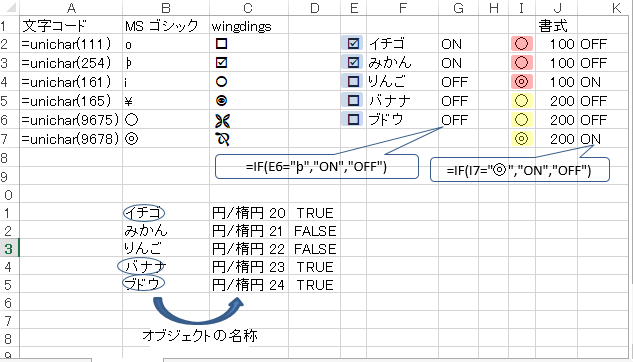Click the Wingdings checked box symbol in C3
The height and width of the screenshot is (362, 633).
[221, 63]
